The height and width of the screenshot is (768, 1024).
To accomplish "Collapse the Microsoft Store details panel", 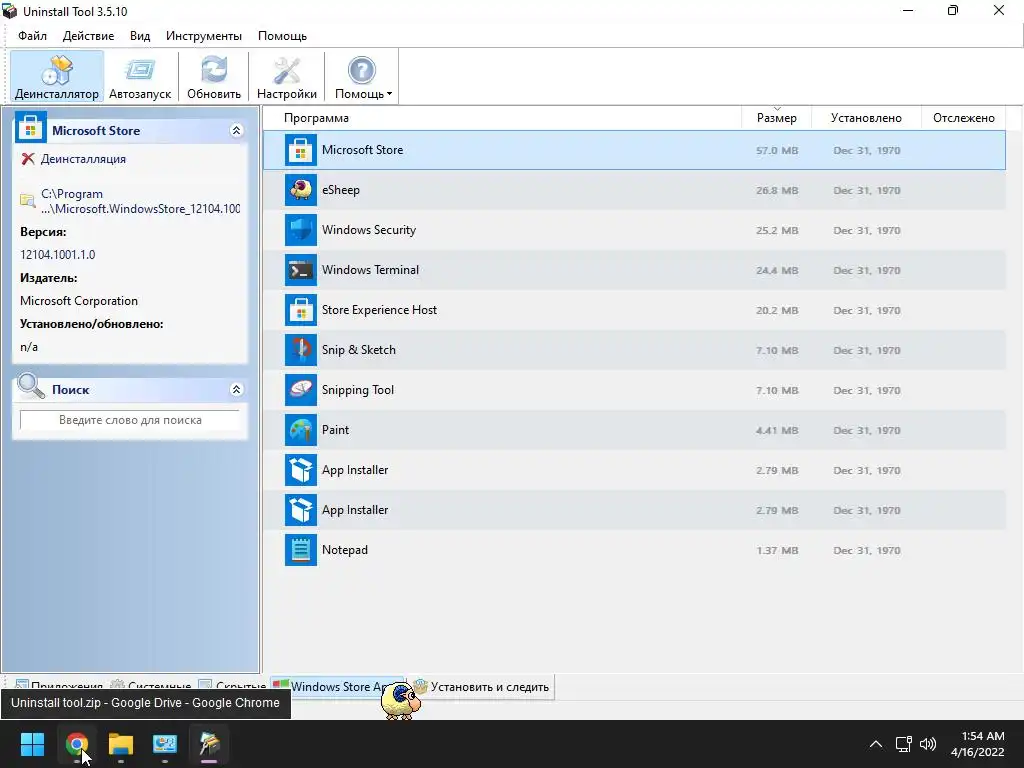I will tap(236, 131).
